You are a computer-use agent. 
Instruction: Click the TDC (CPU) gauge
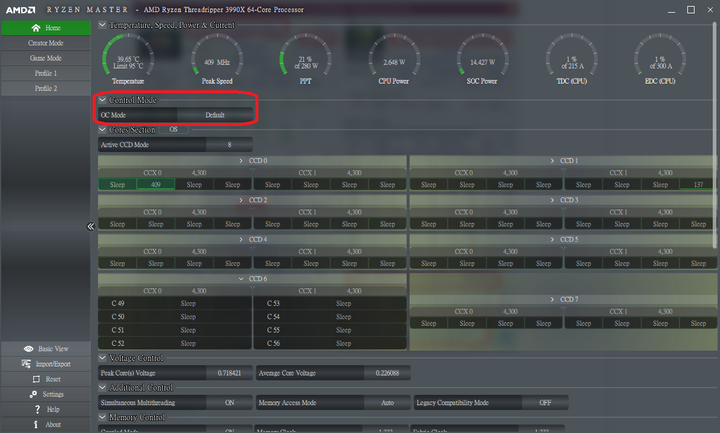point(571,60)
